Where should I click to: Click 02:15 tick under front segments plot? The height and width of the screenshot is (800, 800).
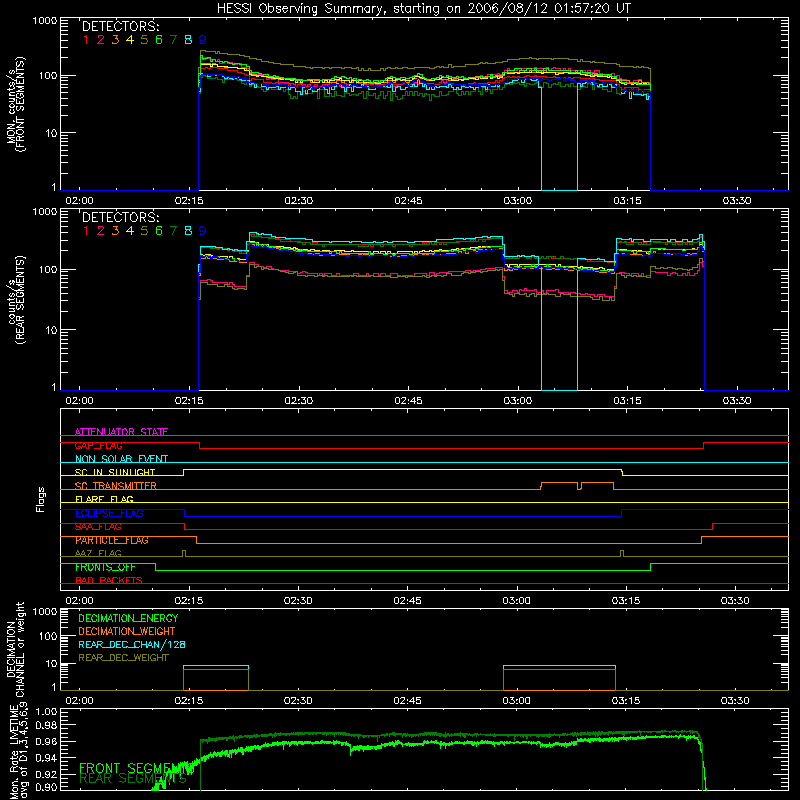click(x=189, y=201)
